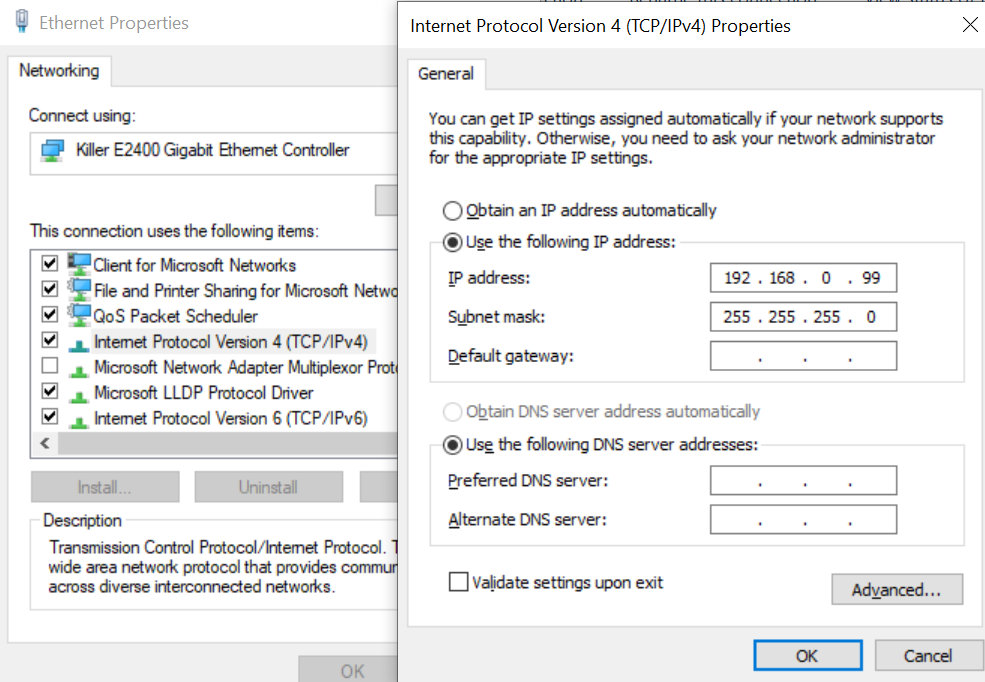The width and height of the screenshot is (985, 682).
Task: Uncheck Internet Protocol Version 6 checkbox
Action: tap(50, 416)
